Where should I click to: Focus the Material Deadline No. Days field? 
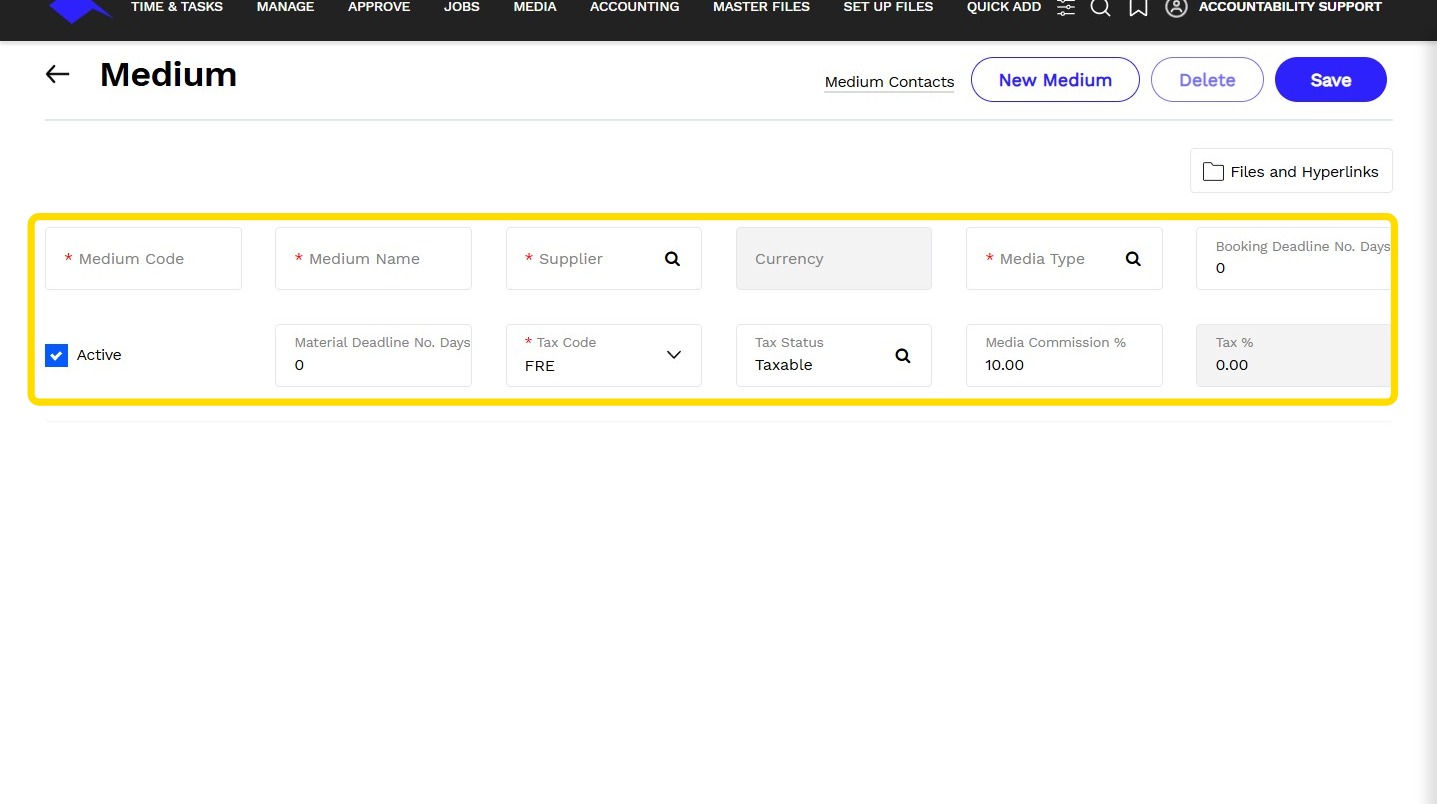point(373,355)
